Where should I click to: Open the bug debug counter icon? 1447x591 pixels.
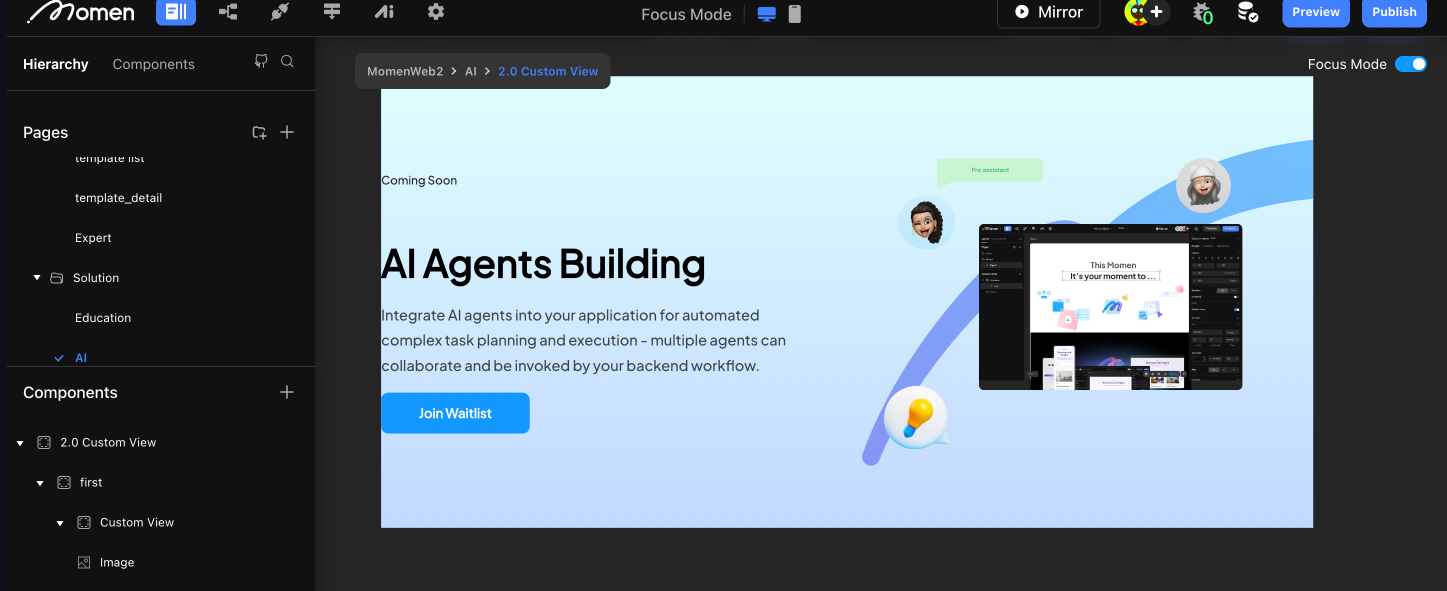tap(1203, 12)
